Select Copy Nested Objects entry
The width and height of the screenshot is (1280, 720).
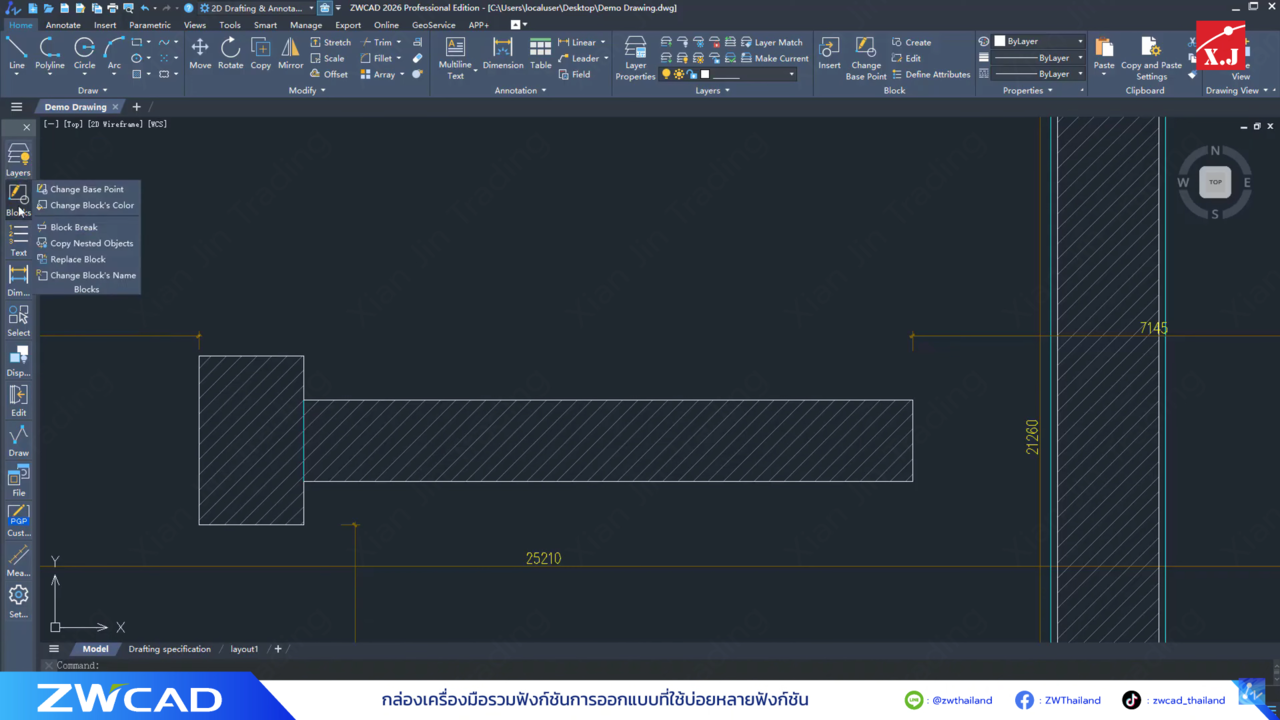point(86,243)
